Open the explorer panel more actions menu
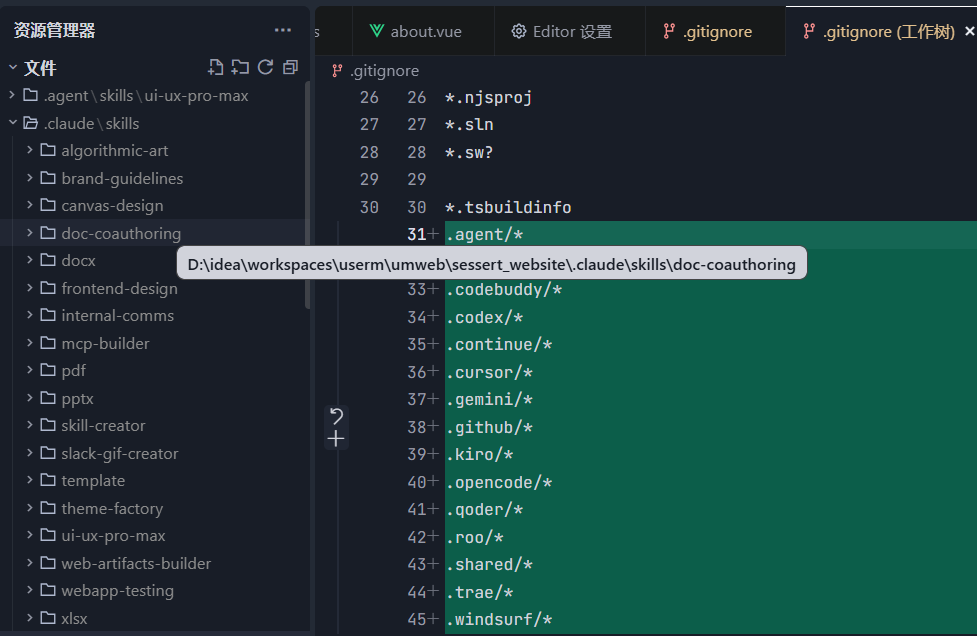Image resolution: width=977 pixels, height=636 pixels. (x=283, y=31)
